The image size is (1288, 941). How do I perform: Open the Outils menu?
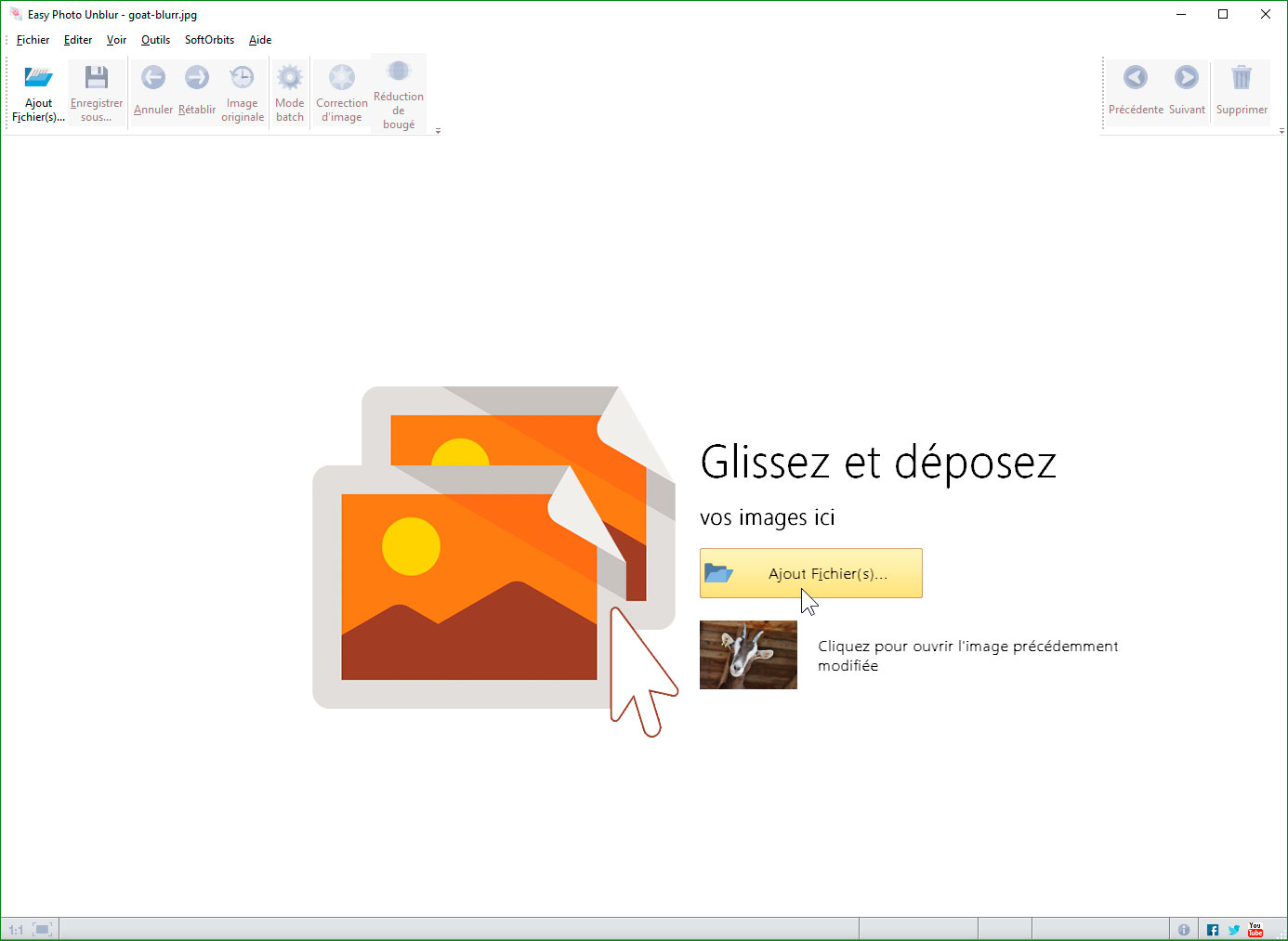(155, 40)
